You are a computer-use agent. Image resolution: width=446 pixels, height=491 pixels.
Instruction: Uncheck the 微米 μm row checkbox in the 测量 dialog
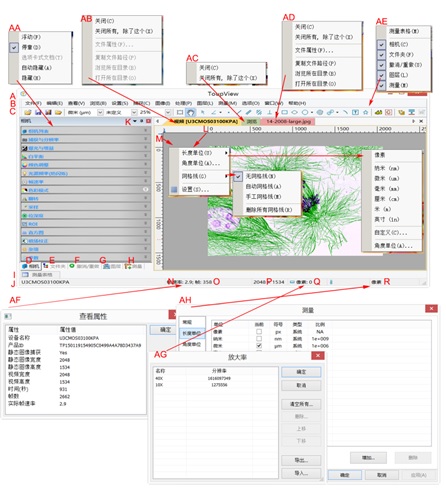(259, 346)
